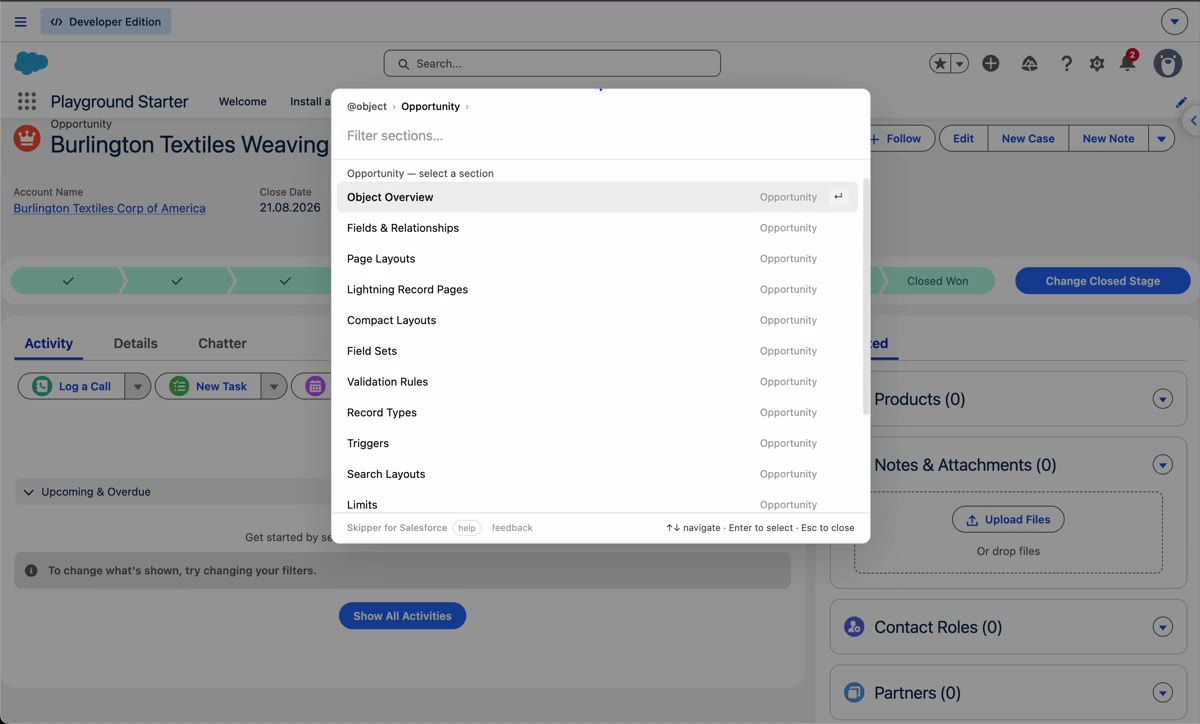Select Object Overview section

(x=597, y=197)
